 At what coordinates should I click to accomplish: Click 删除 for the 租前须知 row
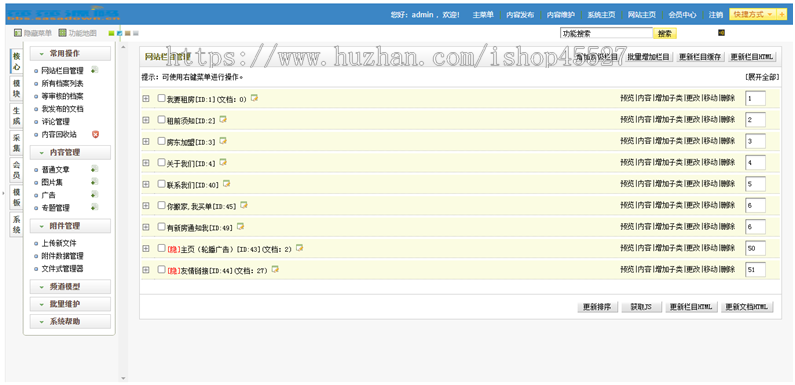pos(727,119)
